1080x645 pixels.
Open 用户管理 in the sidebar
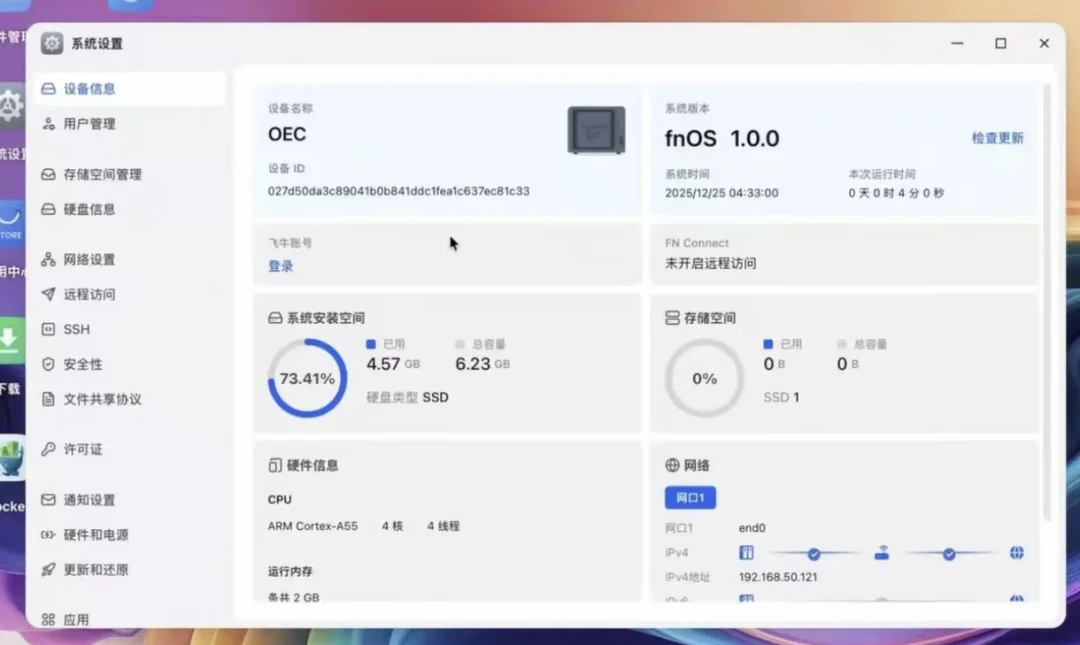129,124
